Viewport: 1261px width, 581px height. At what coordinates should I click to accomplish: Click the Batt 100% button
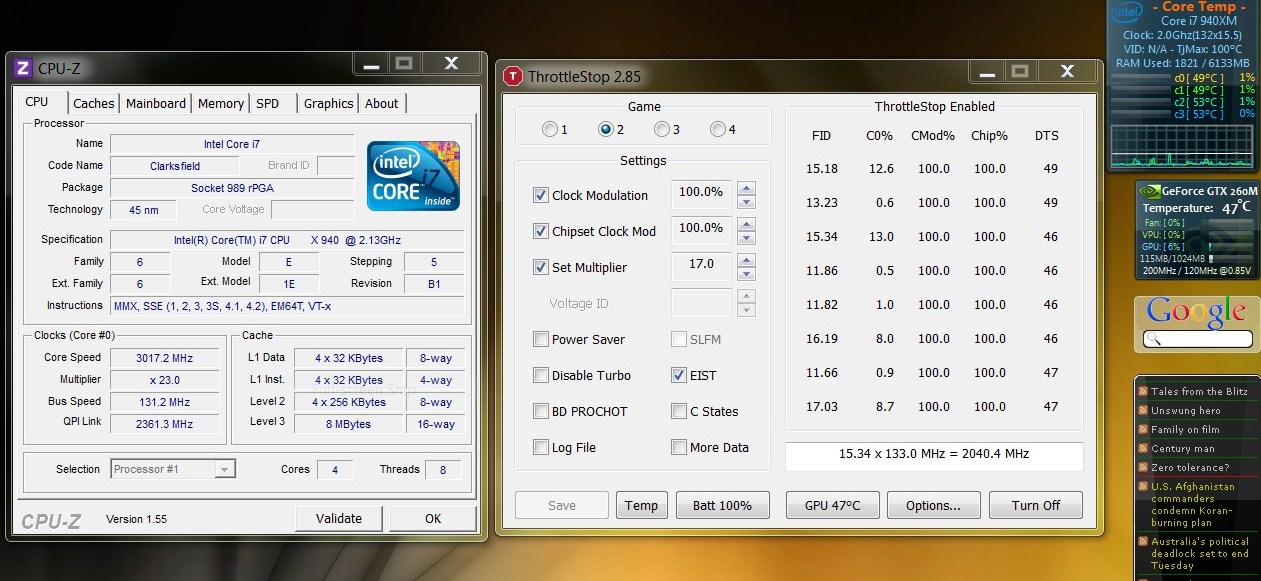[722, 505]
